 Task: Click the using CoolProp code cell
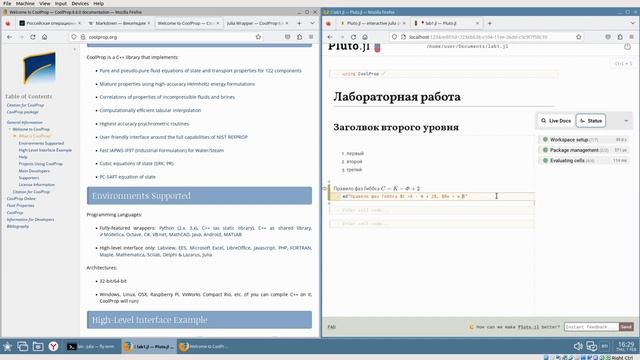444,74
